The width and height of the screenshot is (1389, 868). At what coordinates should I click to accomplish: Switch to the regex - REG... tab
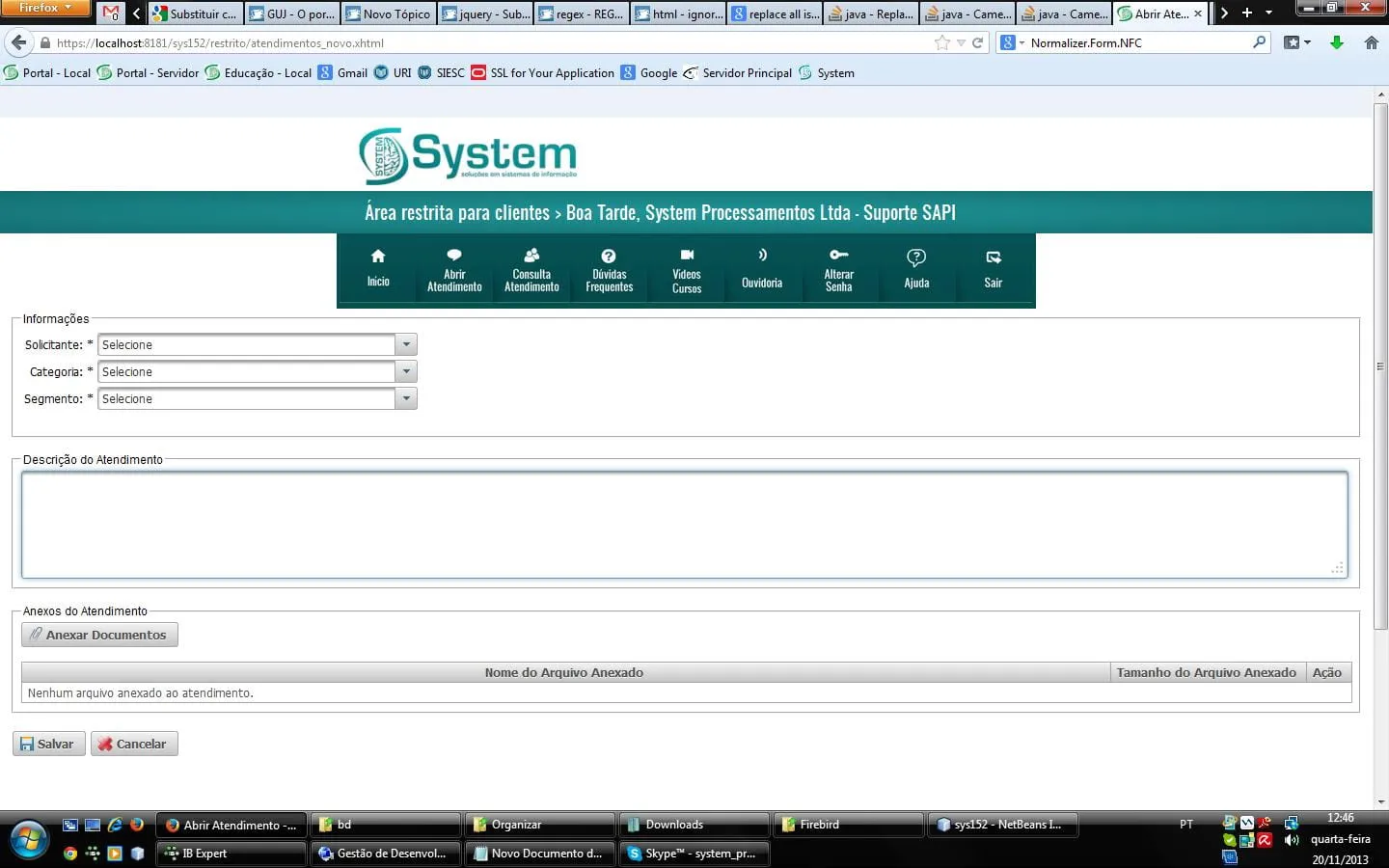[x=581, y=14]
